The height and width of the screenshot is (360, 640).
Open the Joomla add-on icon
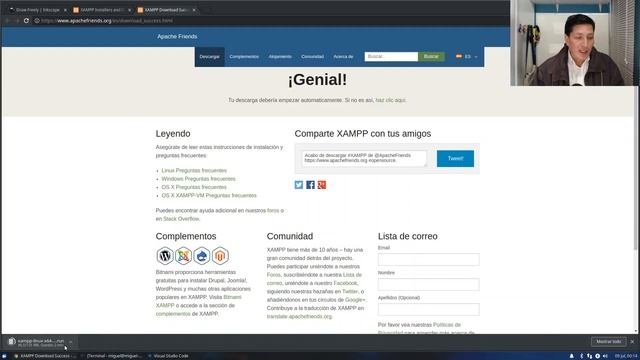pyautogui.click(x=183, y=256)
